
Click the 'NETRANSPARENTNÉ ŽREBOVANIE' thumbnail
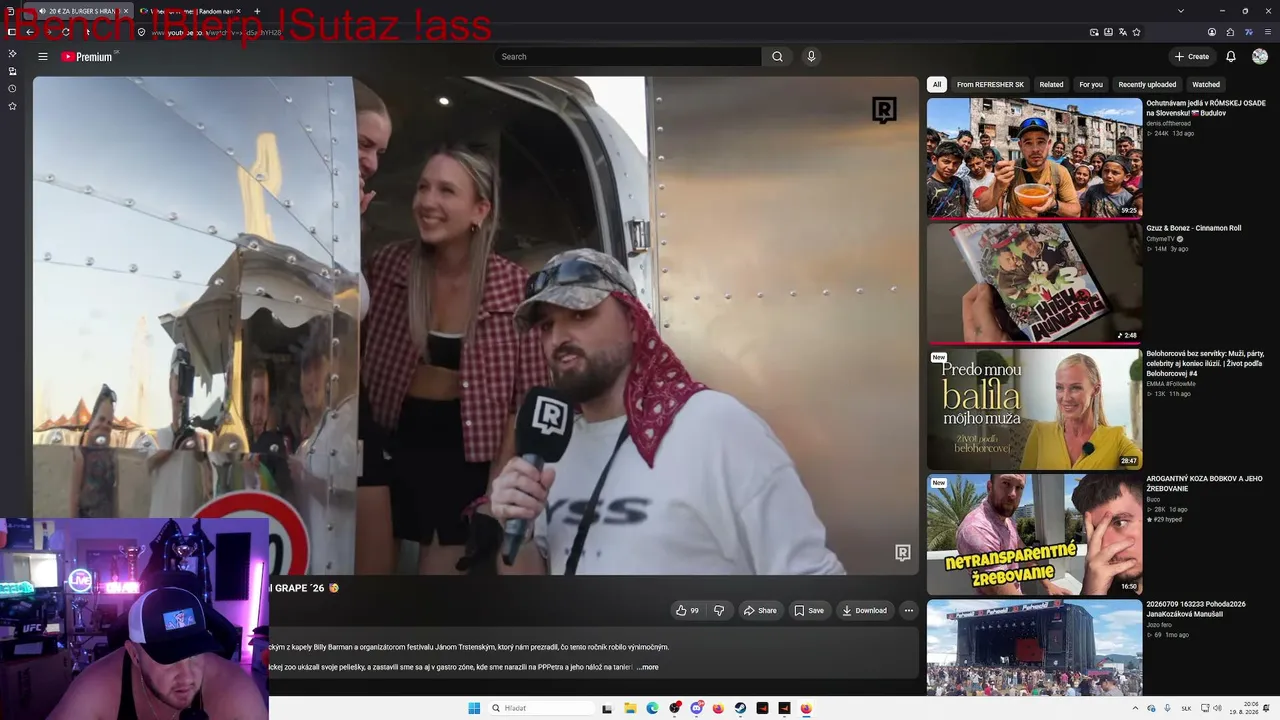[1034, 535]
